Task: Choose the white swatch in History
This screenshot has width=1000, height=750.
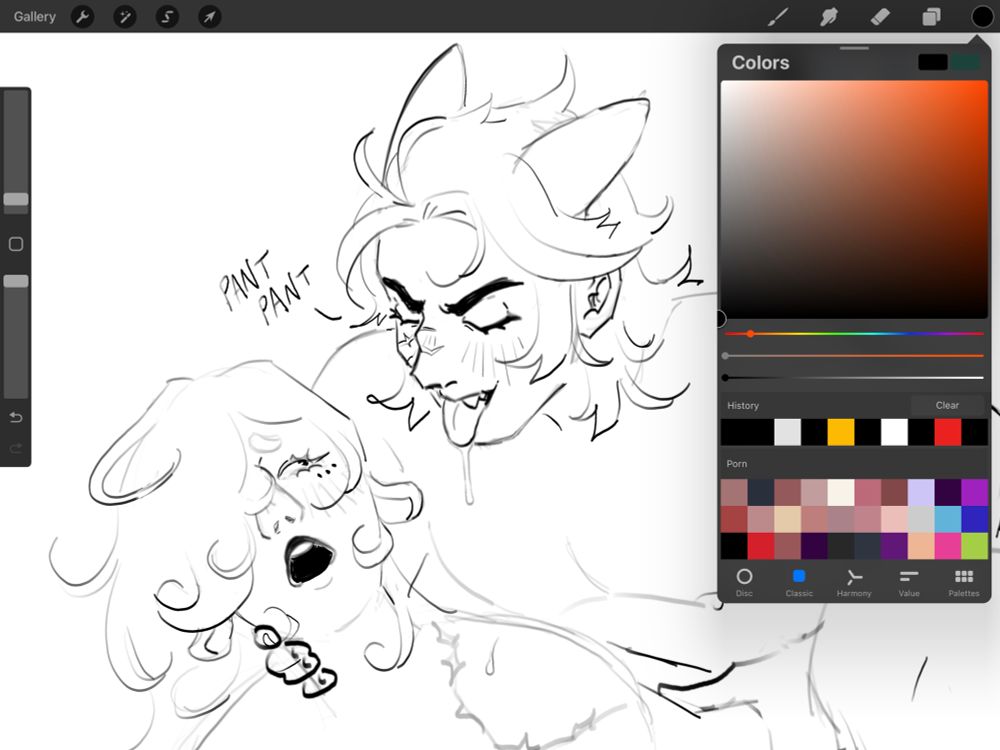Action: (x=894, y=432)
